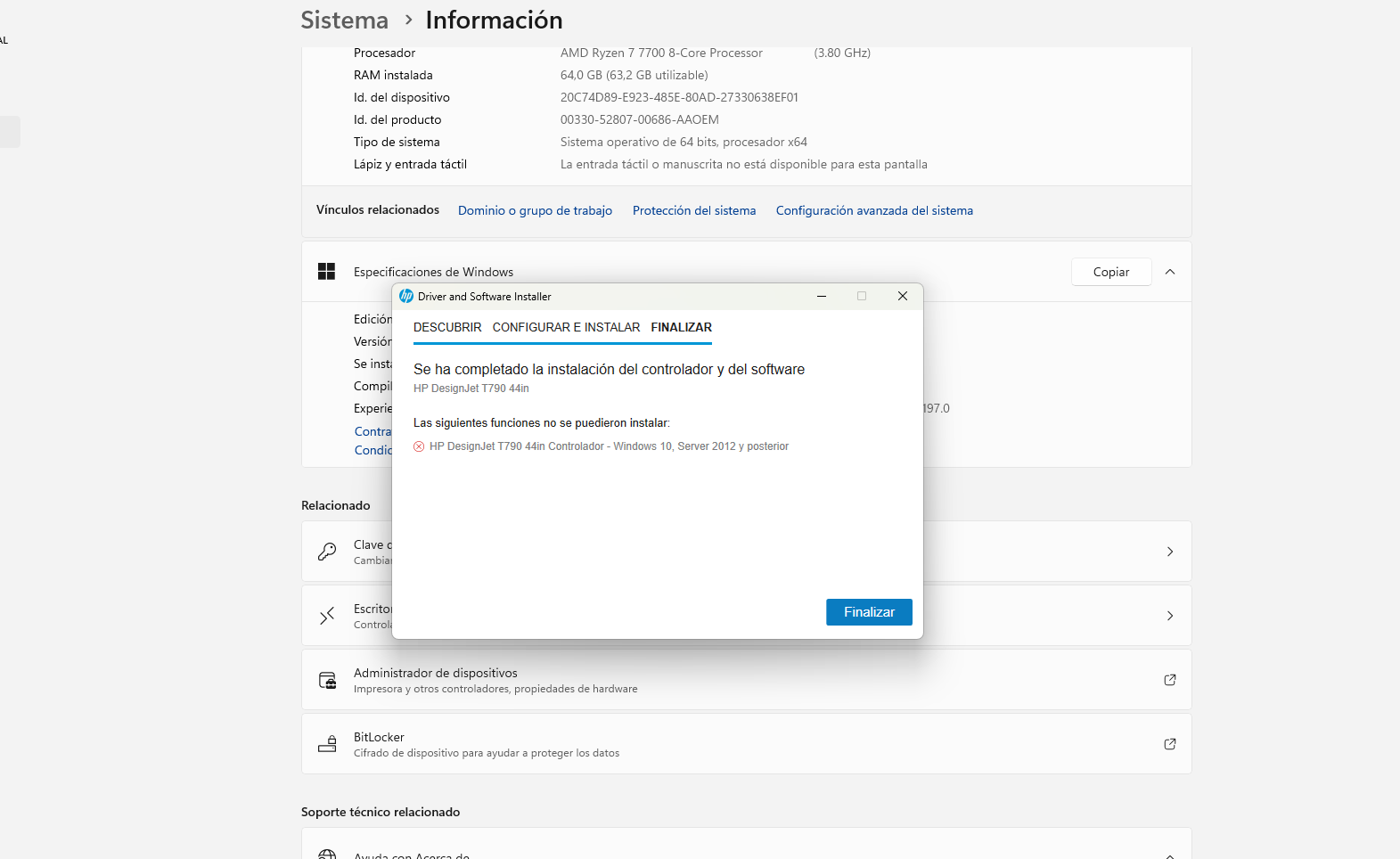Click Soporte técnico relacionado heading
This screenshot has height=859, width=1400.
coord(381,812)
